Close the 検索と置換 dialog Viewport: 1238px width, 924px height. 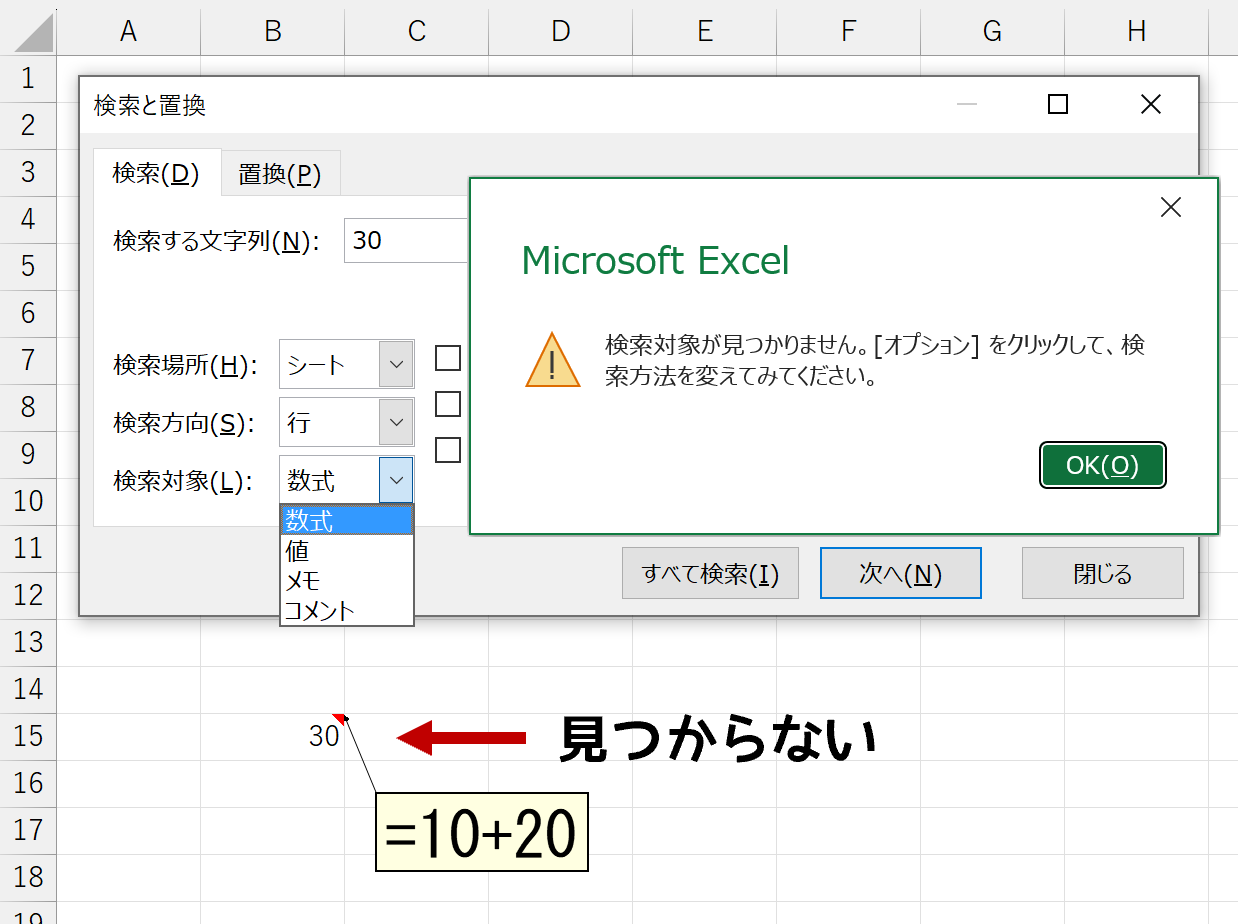click(x=1150, y=104)
